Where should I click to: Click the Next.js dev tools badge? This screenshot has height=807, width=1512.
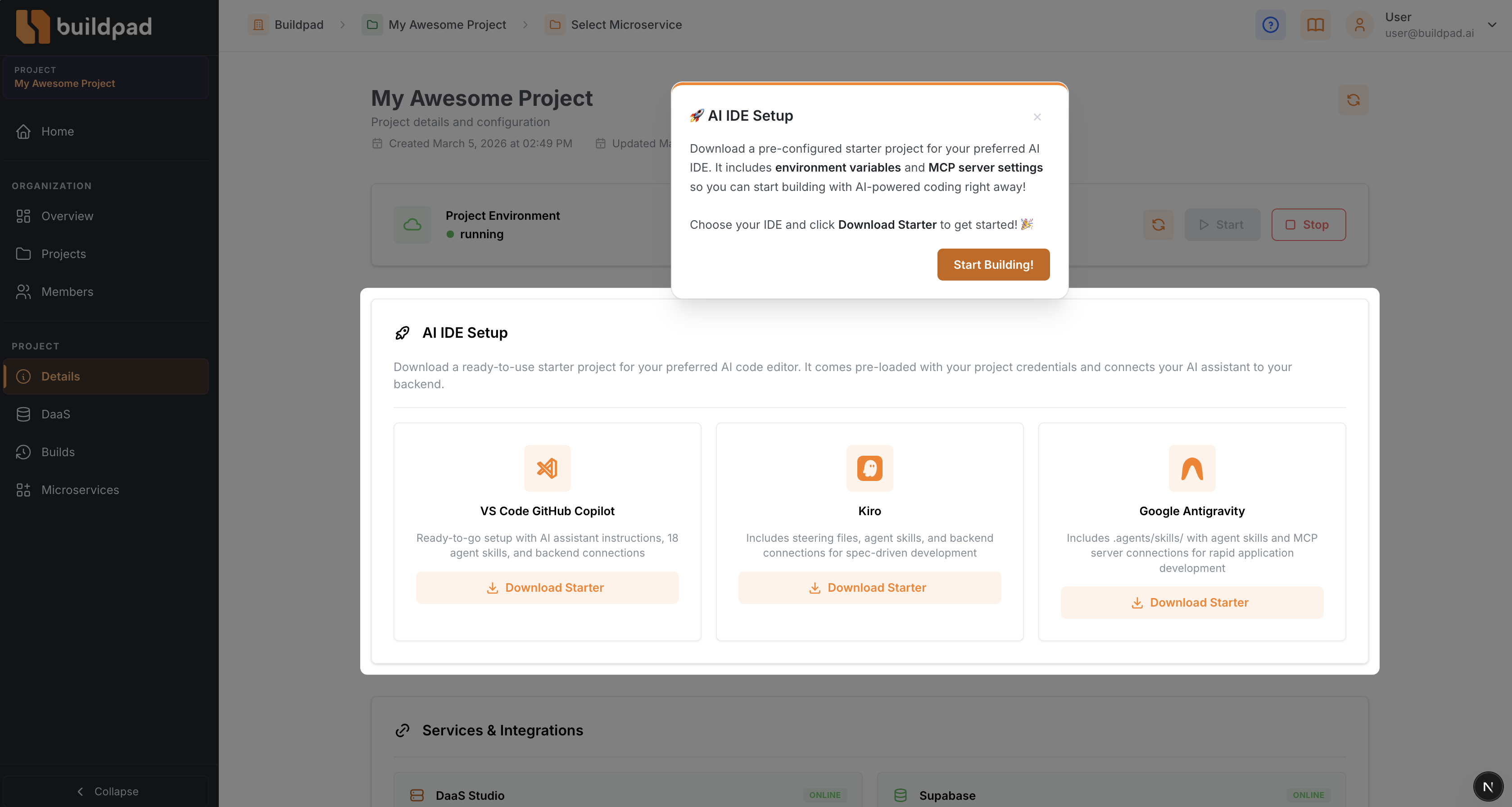(x=1487, y=786)
